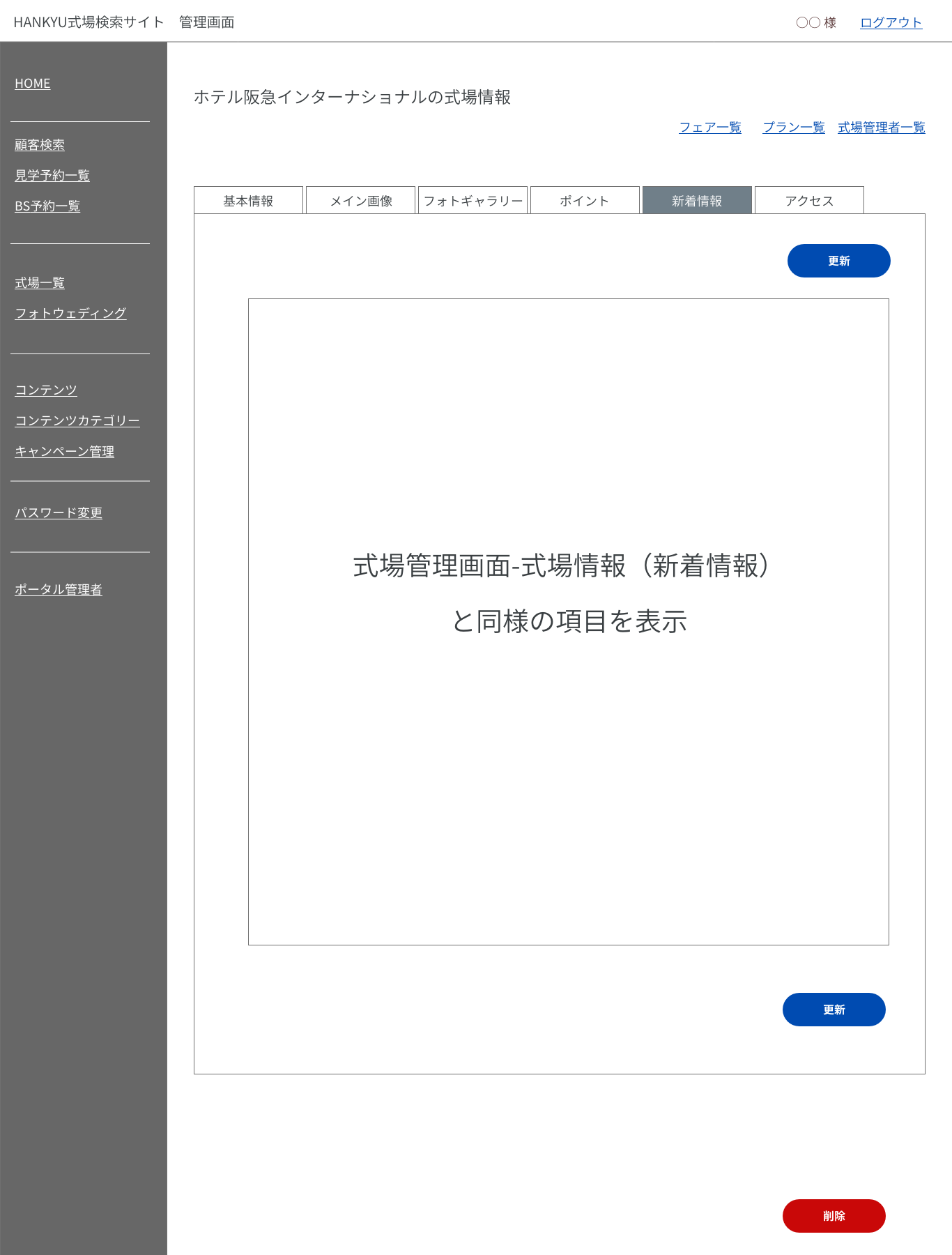The image size is (952, 1255).
Task: Select the メイン画像 tab
Action: click(360, 201)
